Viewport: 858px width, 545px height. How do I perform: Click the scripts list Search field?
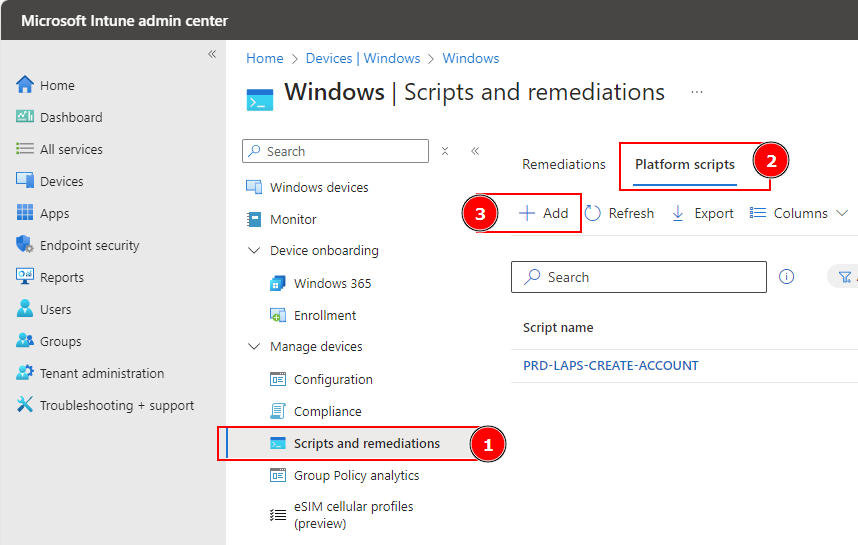(x=639, y=277)
